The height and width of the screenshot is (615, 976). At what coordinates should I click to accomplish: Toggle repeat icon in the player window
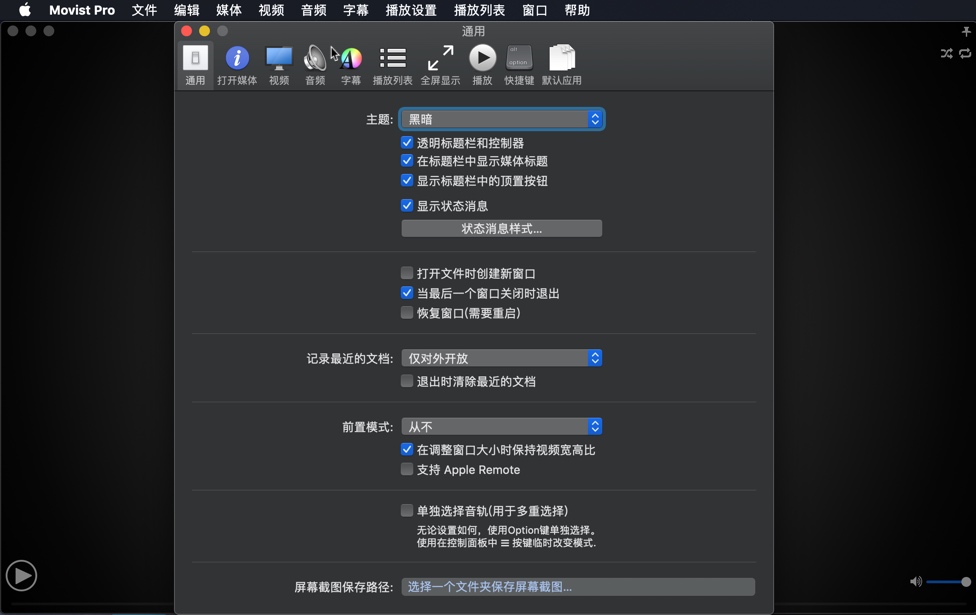965,54
